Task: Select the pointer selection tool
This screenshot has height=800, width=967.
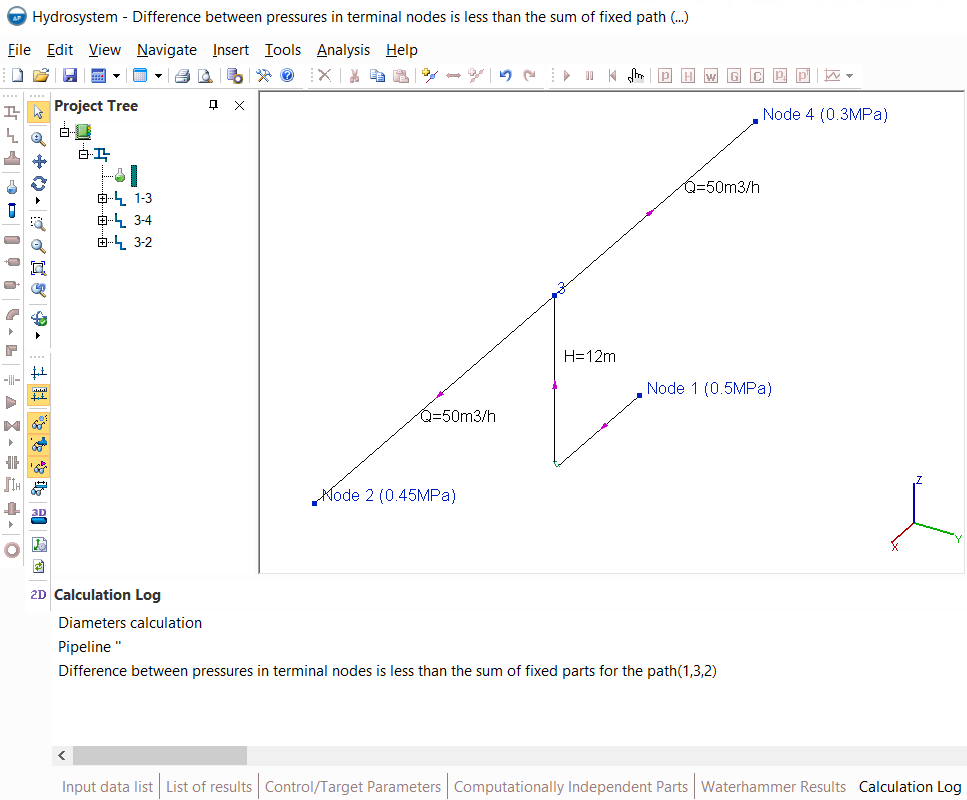Action: [x=39, y=112]
